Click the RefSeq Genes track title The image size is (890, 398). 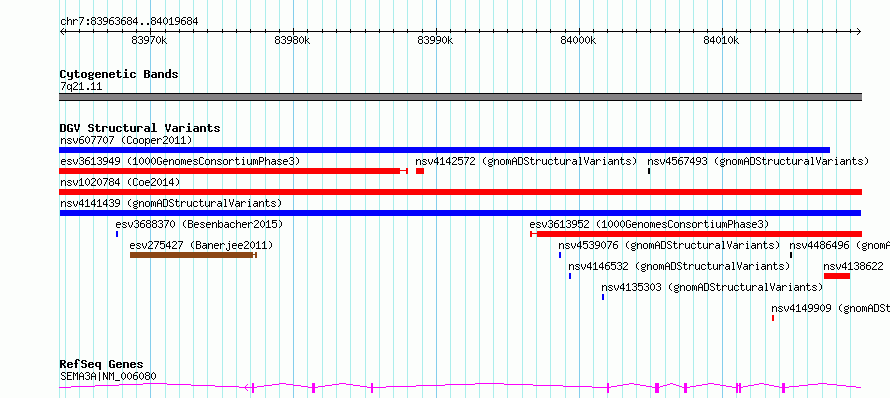point(102,364)
